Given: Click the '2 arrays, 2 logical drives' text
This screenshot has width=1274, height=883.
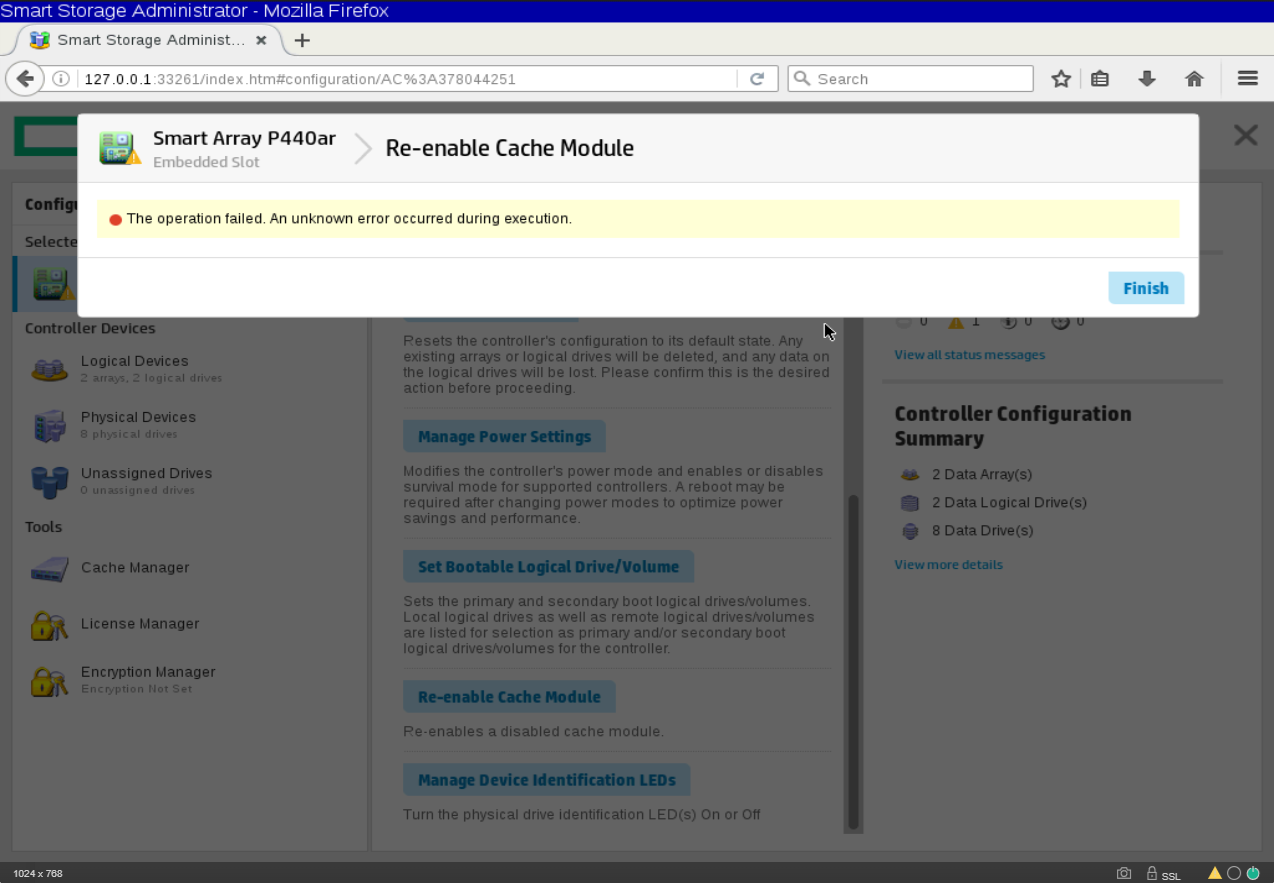Looking at the screenshot, I should 152,378.
